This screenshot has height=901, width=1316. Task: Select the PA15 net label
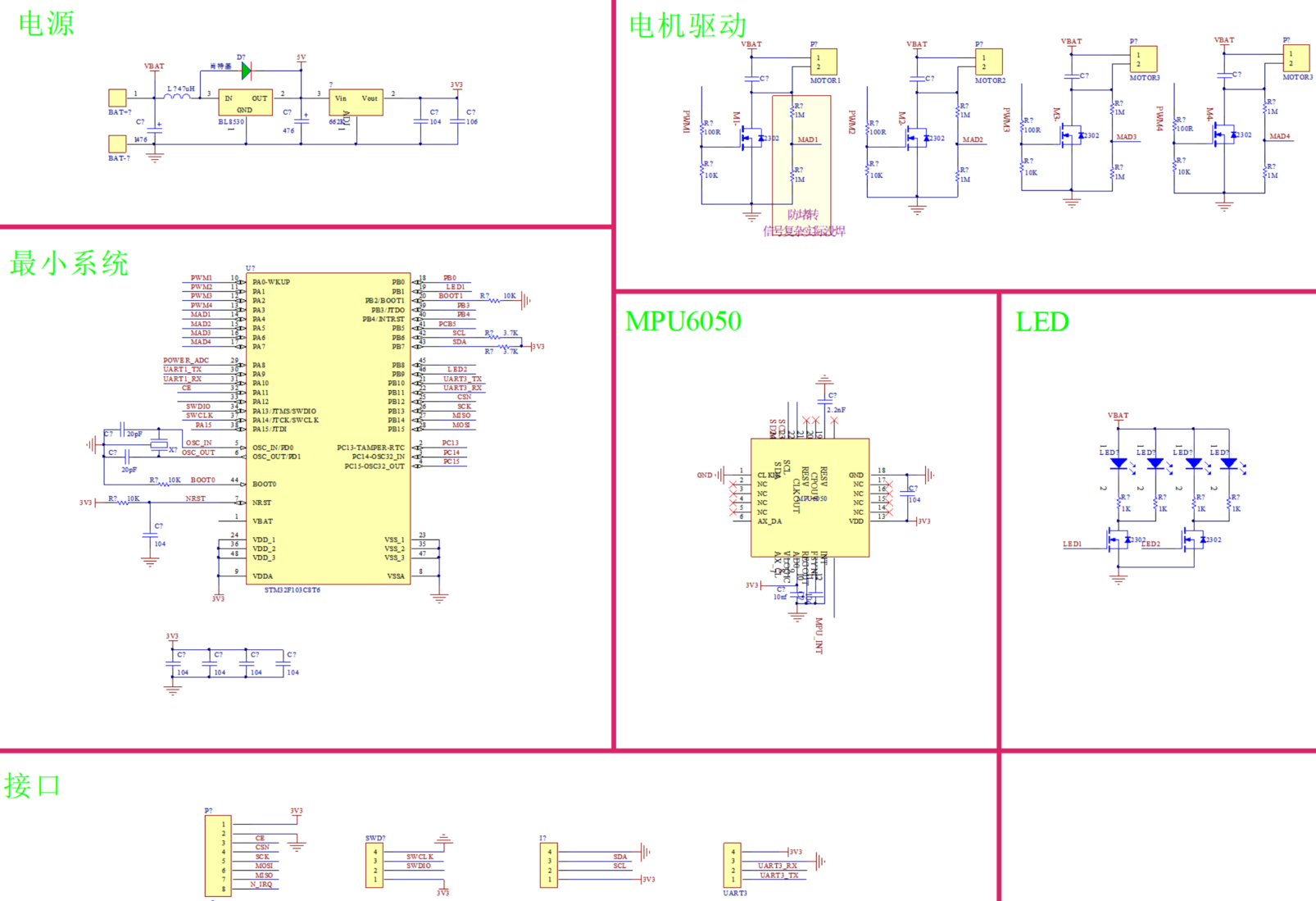(x=203, y=425)
